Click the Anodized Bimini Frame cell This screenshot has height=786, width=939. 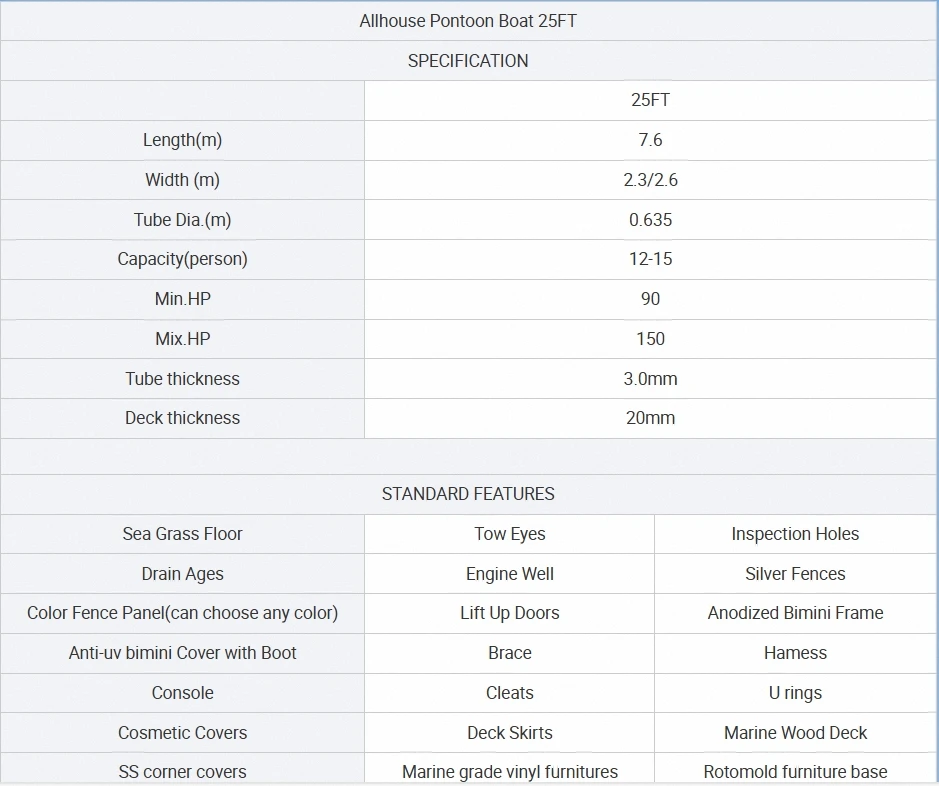pos(795,613)
